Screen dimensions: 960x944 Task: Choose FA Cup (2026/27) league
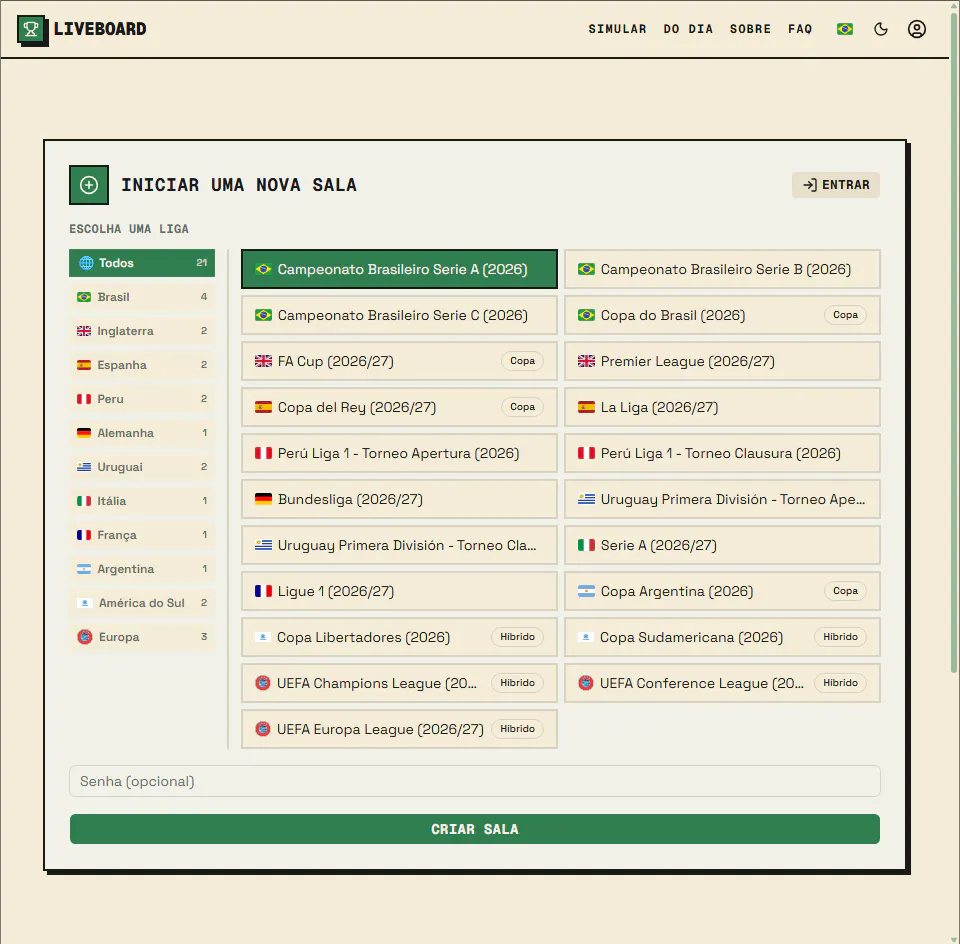399,361
